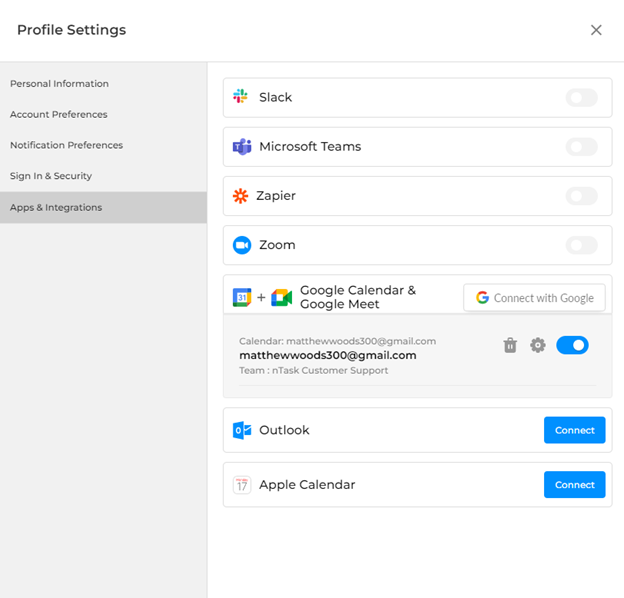This screenshot has width=624, height=598.
Task: Enable the Slack integration toggle
Action: pyautogui.click(x=581, y=97)
